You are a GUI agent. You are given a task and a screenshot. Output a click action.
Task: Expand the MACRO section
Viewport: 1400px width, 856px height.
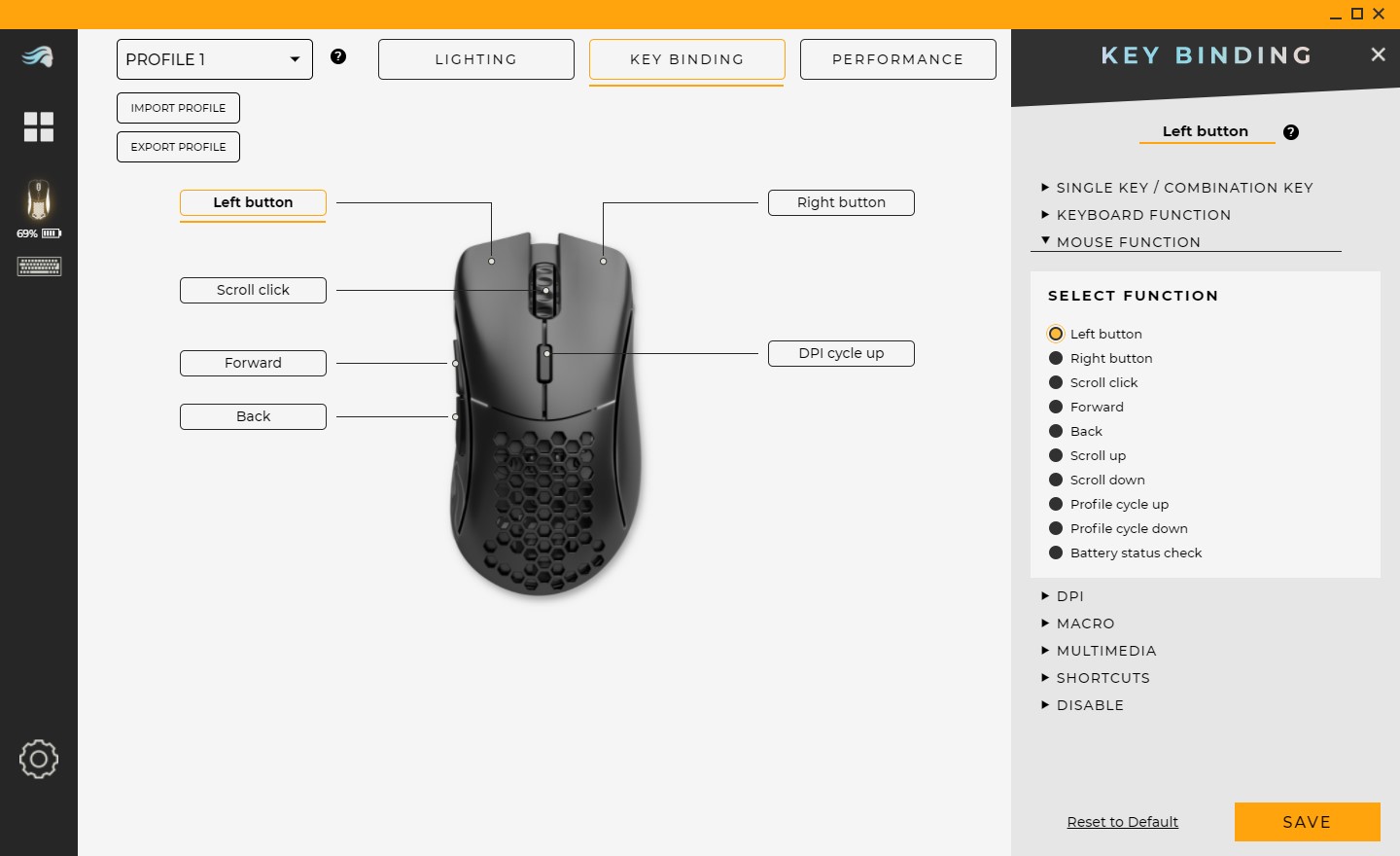pos(1085,624)
